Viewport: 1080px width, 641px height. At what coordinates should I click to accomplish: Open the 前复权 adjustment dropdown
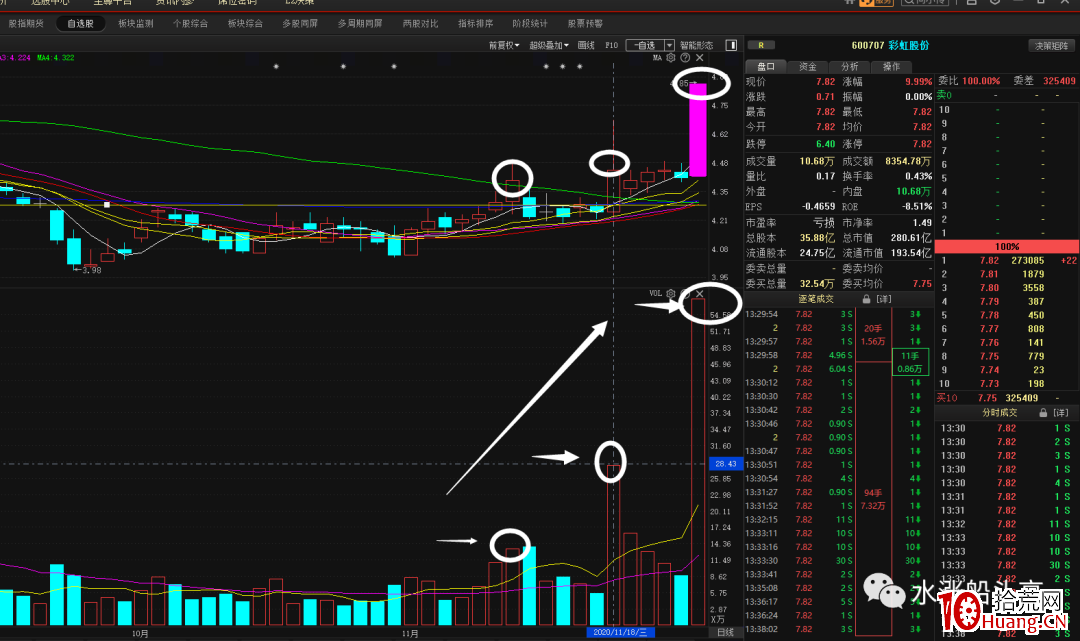pos(503,45)
